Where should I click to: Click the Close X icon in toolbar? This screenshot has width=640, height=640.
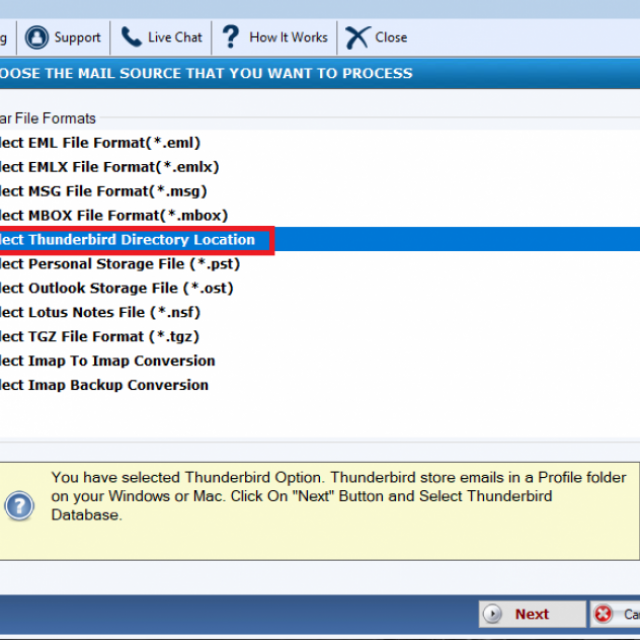point(358,37)
